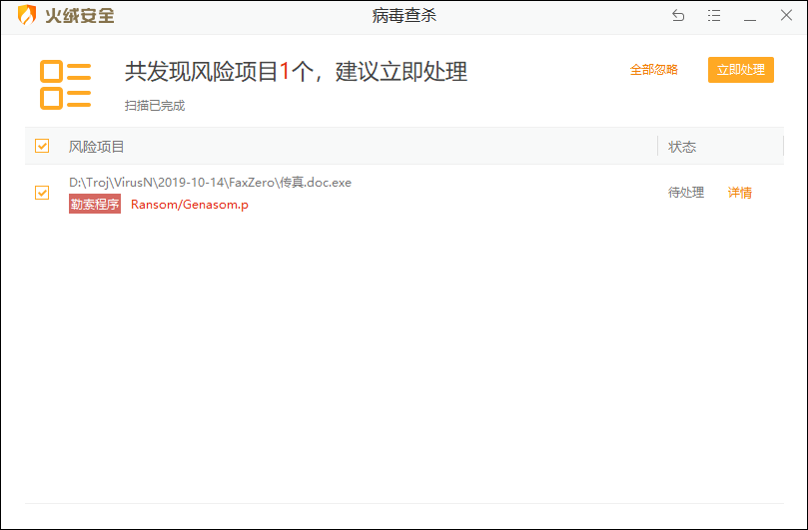
Task: Click the 待处理 status text
Action: point(686,193)
